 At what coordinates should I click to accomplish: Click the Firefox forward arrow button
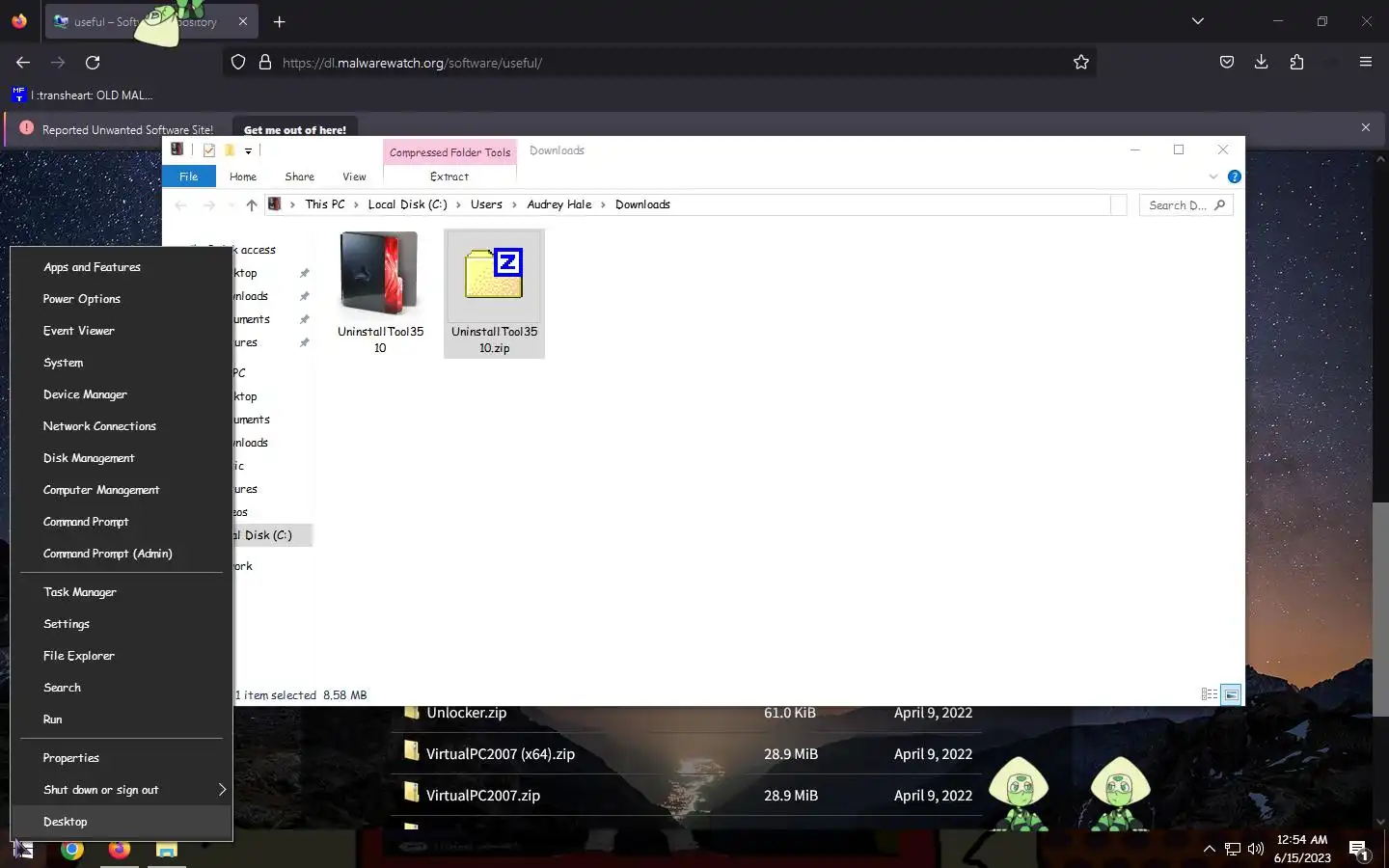point(58,63)
